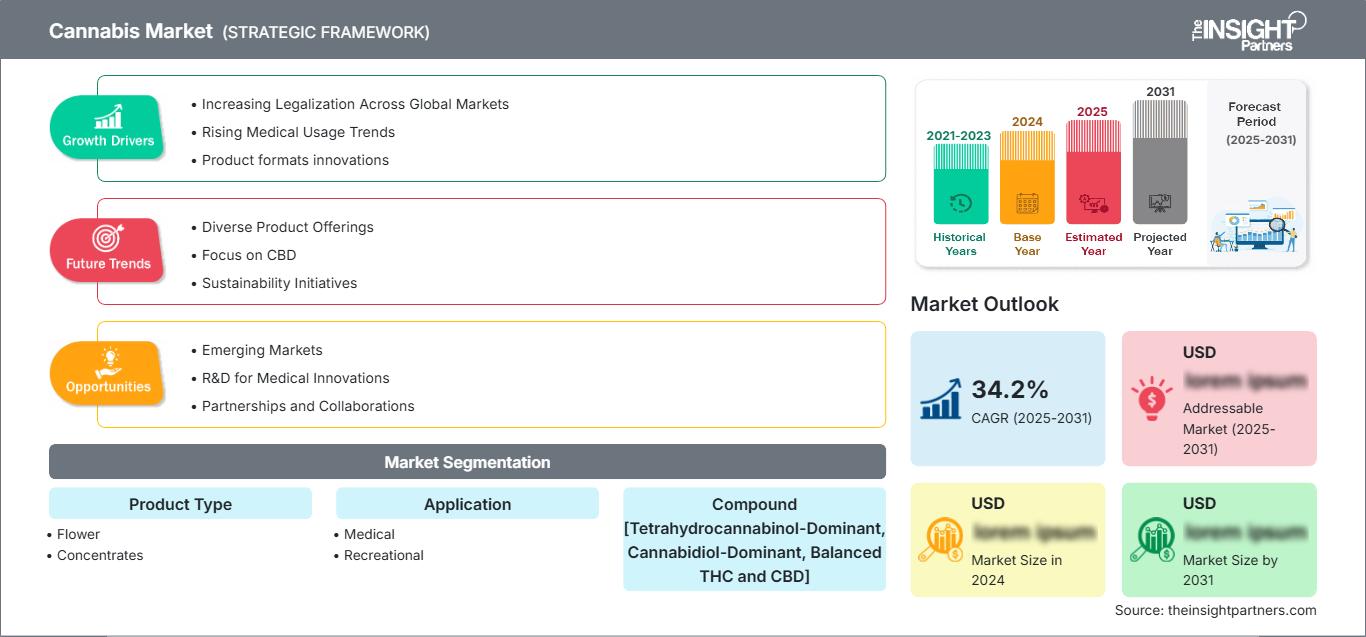Click the Growth Drivers bar chart icon
The height and width of the screenshot is (637, 1366).
click(x=108, y=116)
